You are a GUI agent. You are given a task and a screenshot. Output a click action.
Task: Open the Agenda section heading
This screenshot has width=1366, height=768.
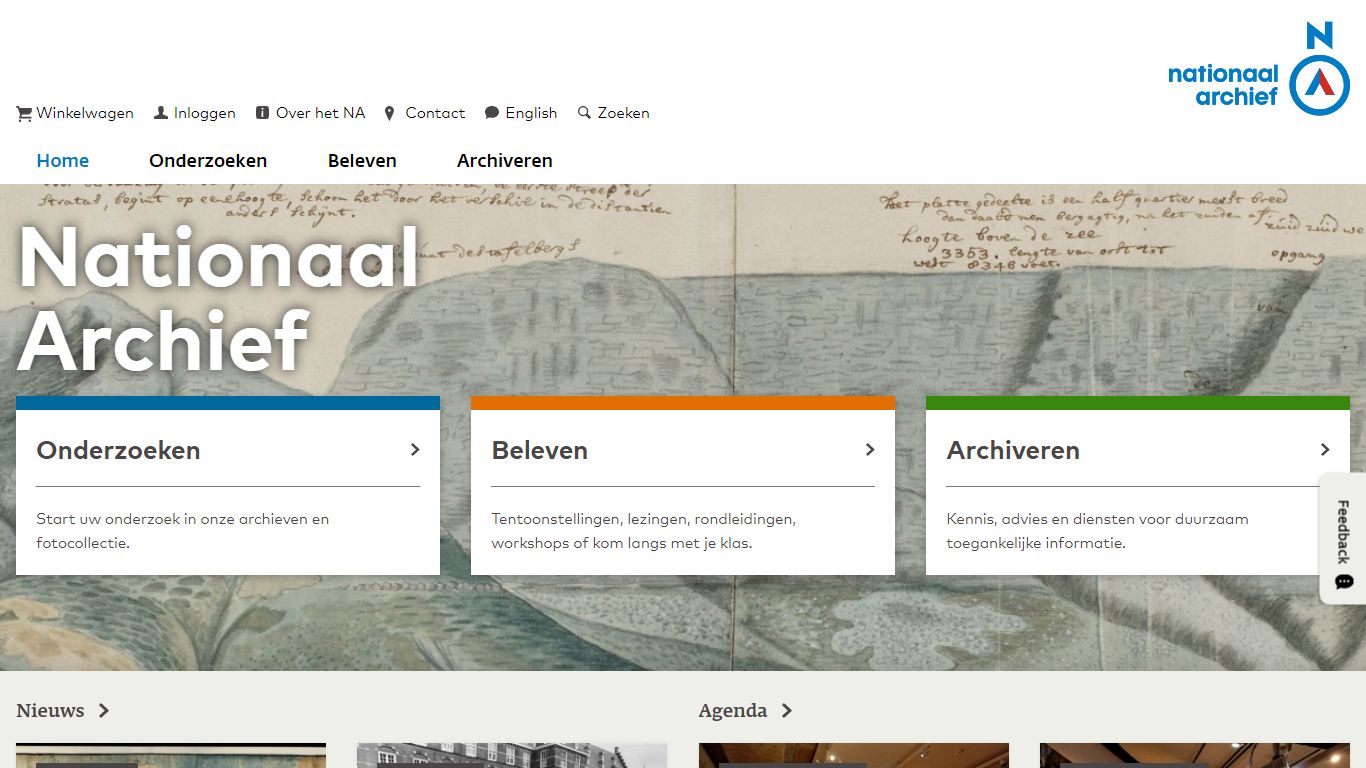pyautogui.click(x=733, y=711)
